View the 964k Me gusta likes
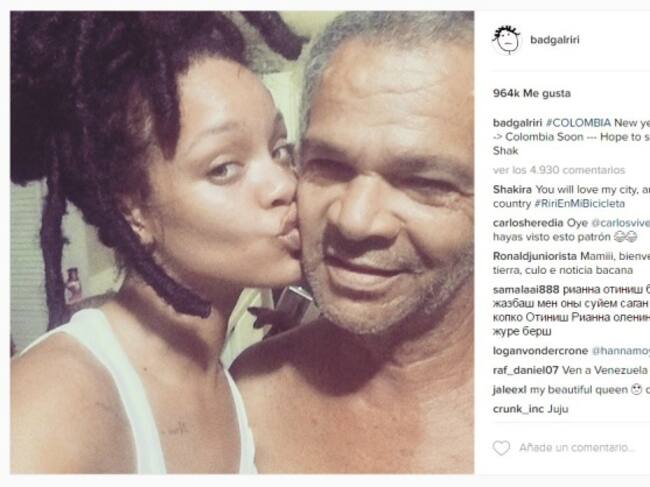Image resolution: width=650 pixels, height=487 pixels. pyautogui.click(x=532, y=93)
